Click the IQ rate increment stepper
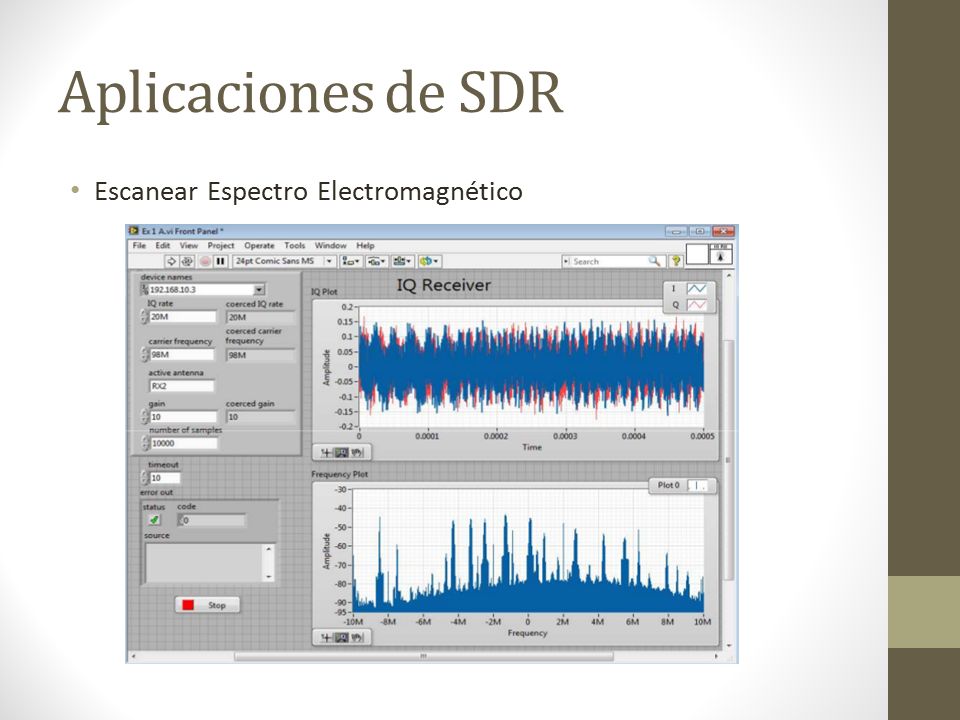 tap(144, 313)
